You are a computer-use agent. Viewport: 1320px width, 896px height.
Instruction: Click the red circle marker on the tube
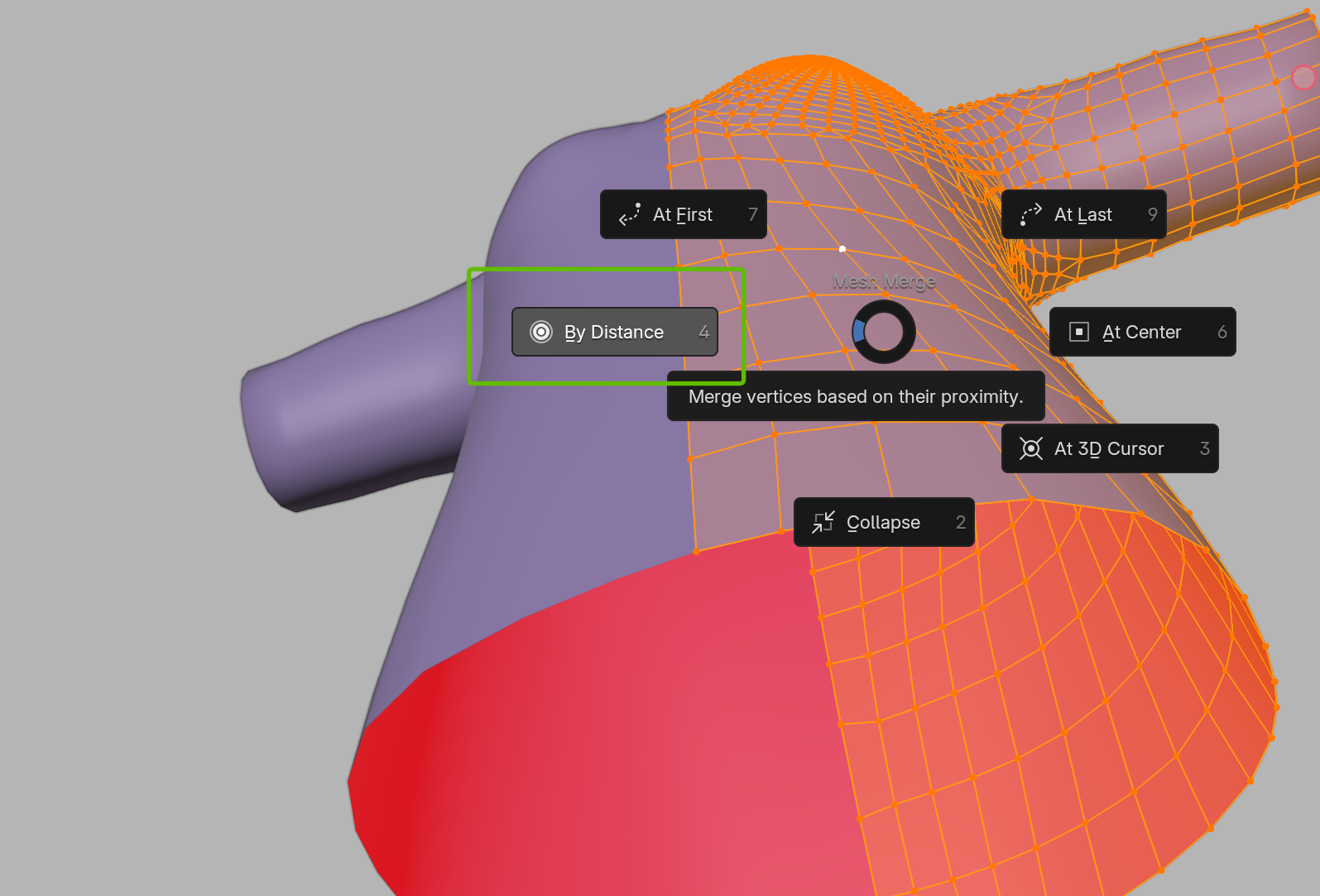tap(1303, 78)
